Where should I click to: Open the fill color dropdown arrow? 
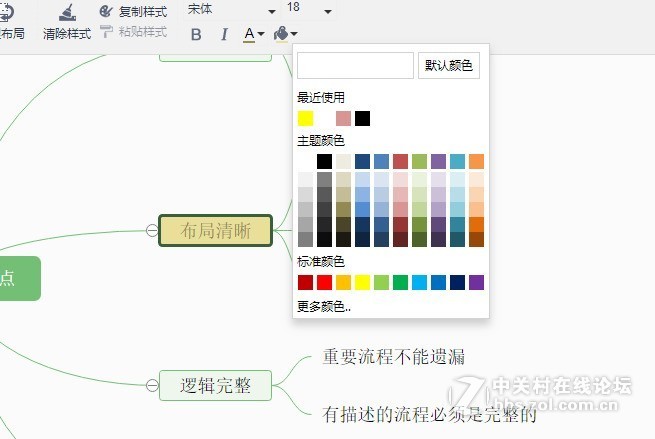click(x=294, y=34)
